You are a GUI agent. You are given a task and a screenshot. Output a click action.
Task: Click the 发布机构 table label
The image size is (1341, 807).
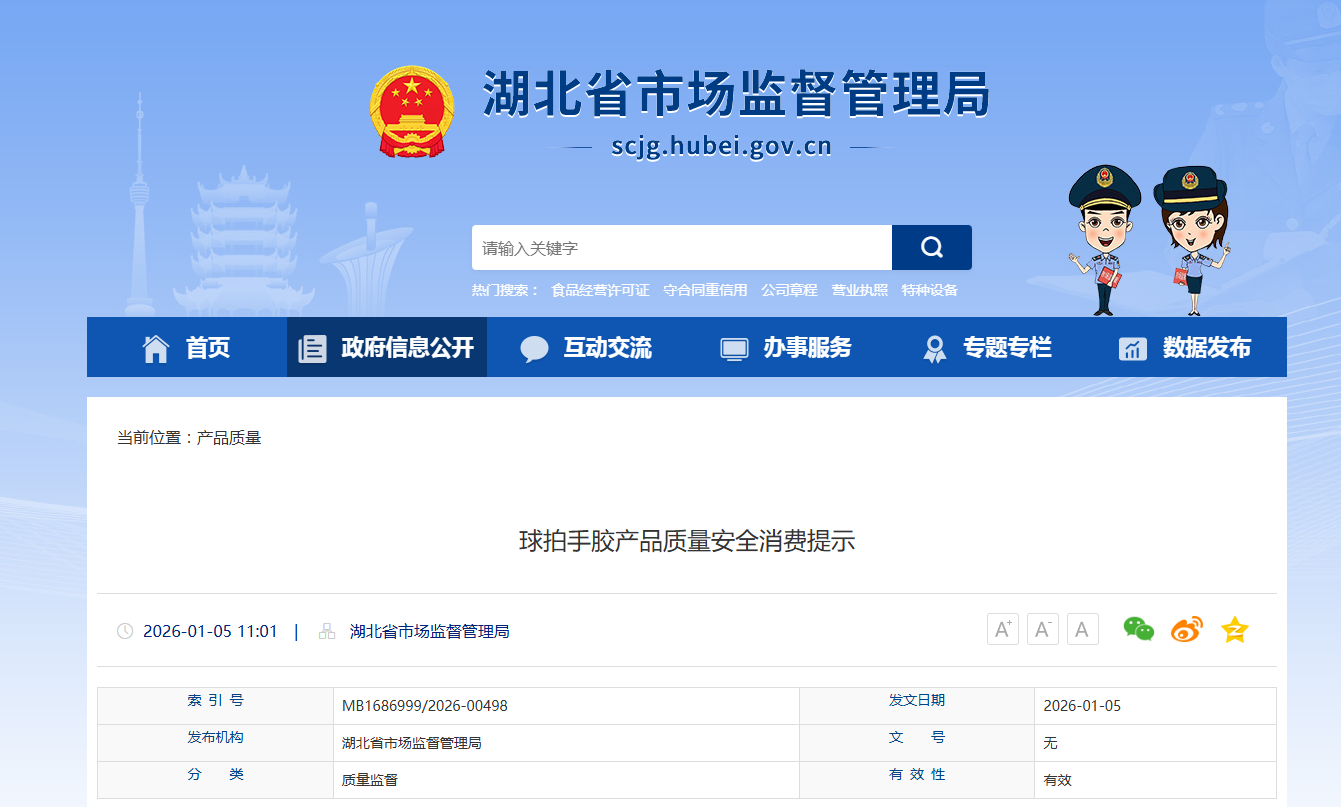coord(215,737)
